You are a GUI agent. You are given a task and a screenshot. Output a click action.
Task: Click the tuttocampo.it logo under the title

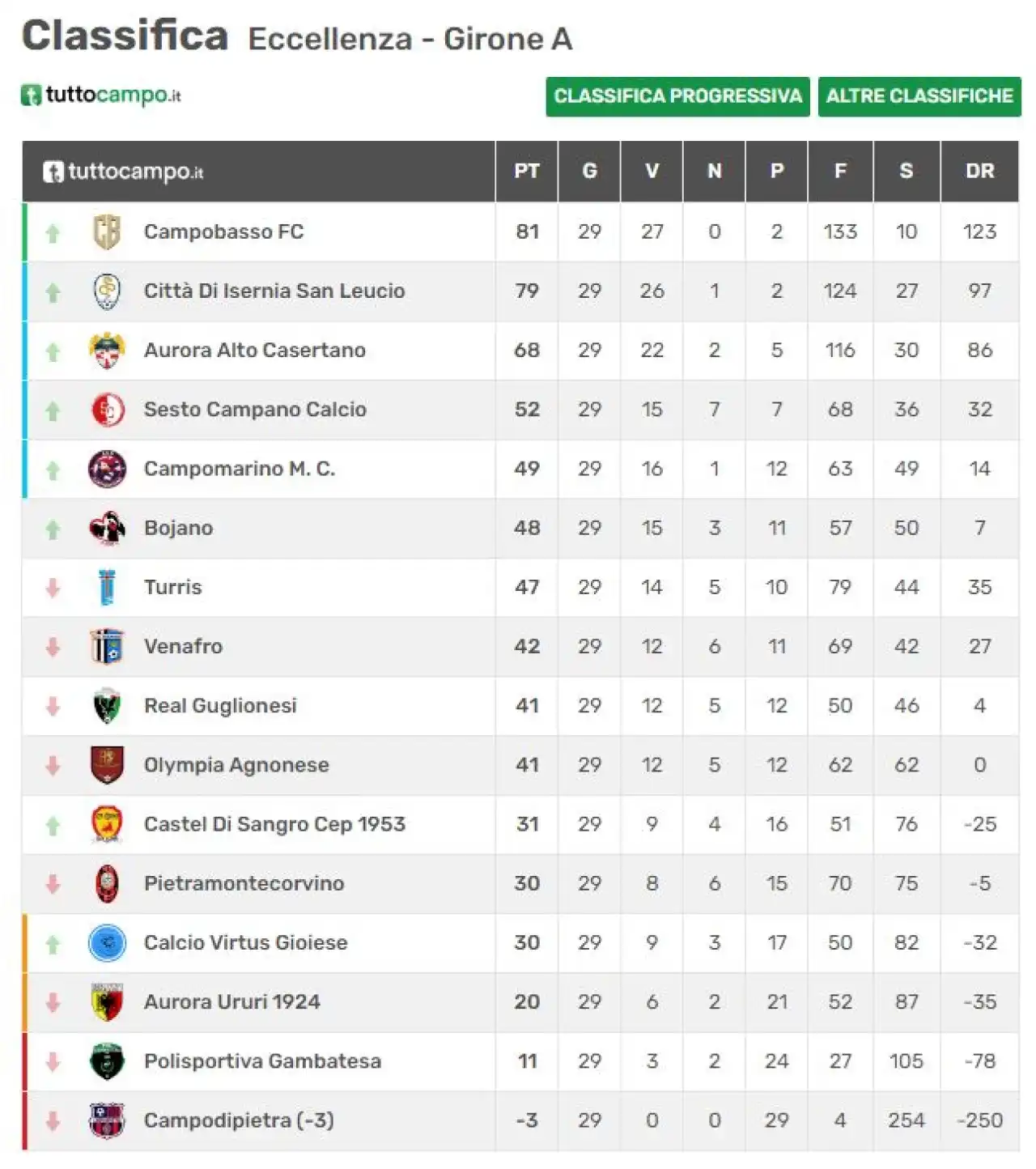tap(101, 96)
